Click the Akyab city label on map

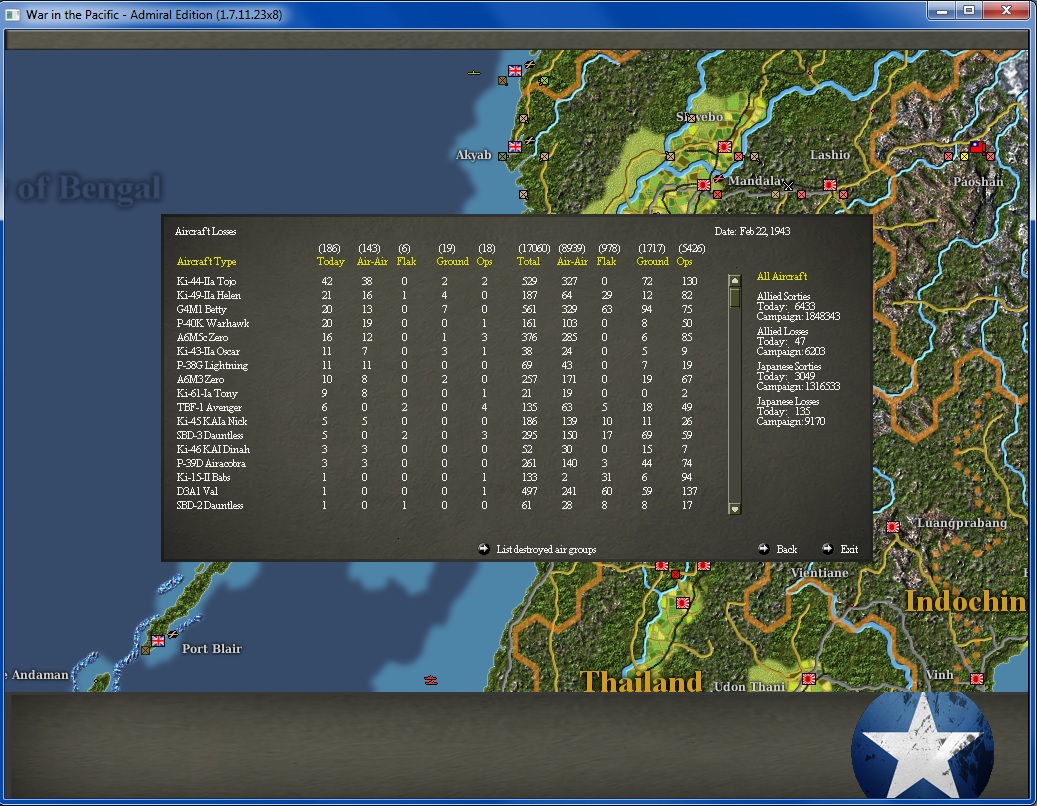[474, 155]
